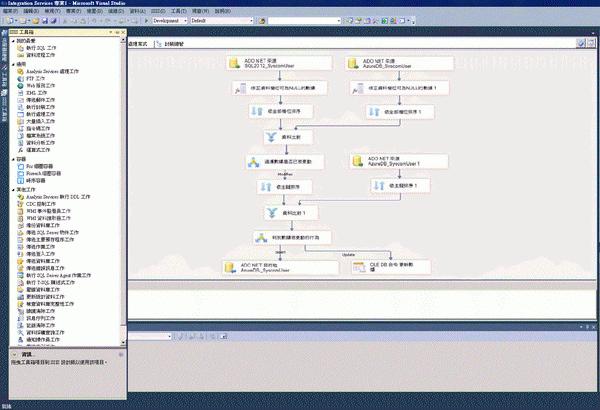Open the SSIS(S) menu

[158, 11]
